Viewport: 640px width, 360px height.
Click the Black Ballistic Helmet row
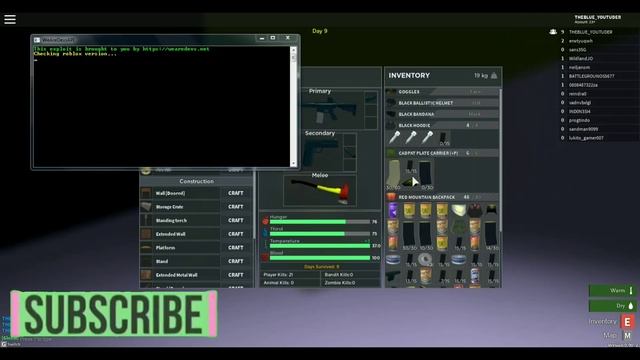click(x=442, y=103)
